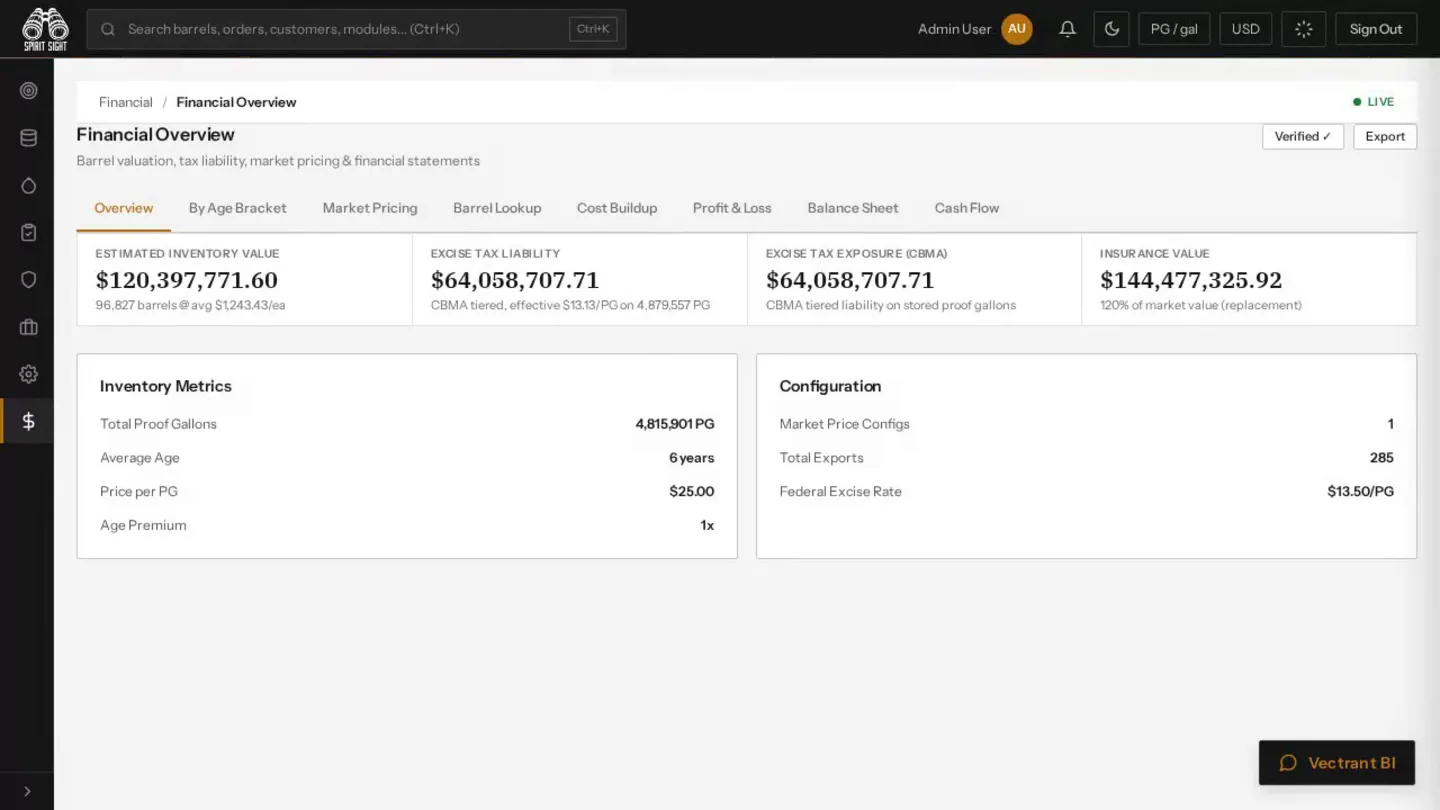
Task: Open the Vectrant BI chat button
Action: (x=1337, y=763)
